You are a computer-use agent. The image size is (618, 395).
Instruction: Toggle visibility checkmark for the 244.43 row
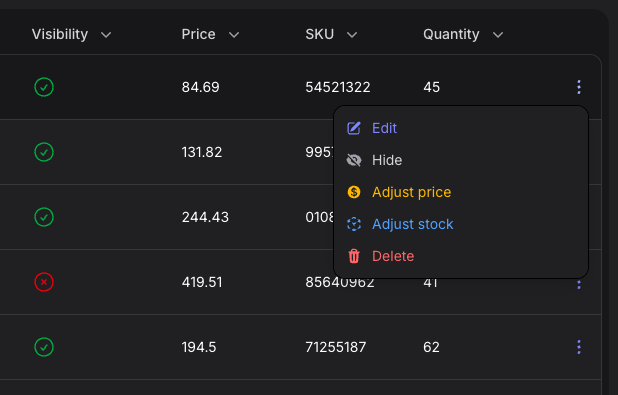click(x=44, y=217)
